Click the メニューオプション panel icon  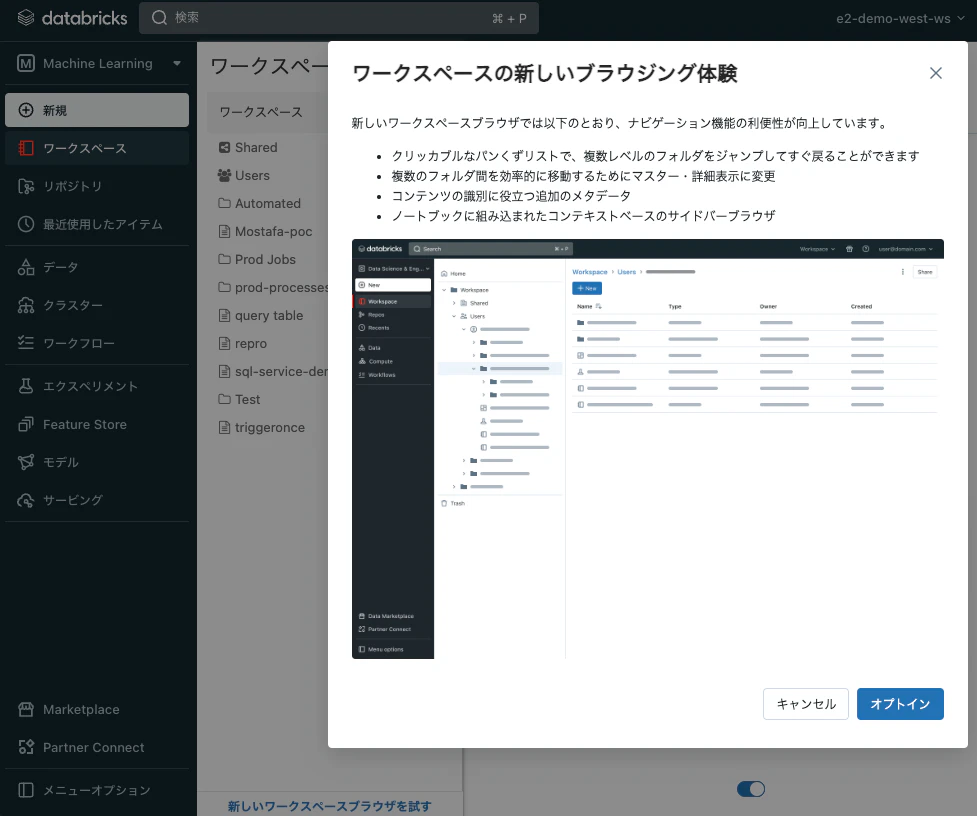26,790
